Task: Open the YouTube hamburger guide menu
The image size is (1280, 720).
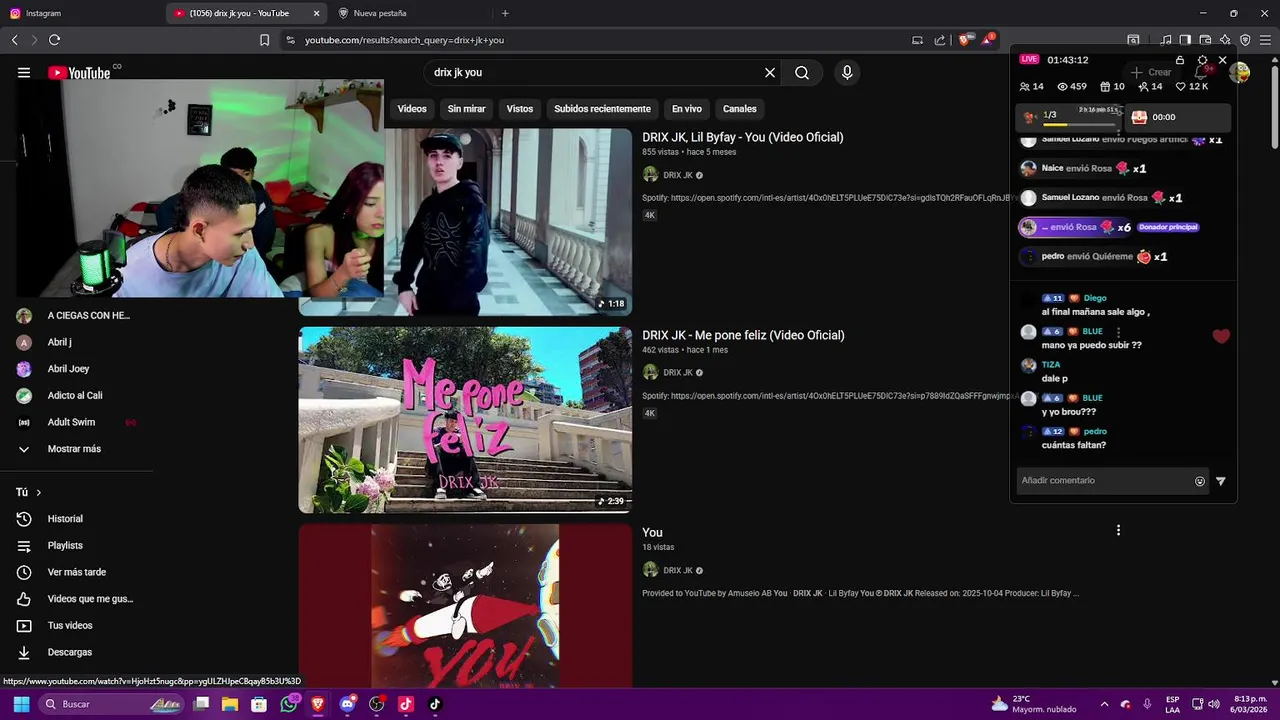Action: click(23, 72)
